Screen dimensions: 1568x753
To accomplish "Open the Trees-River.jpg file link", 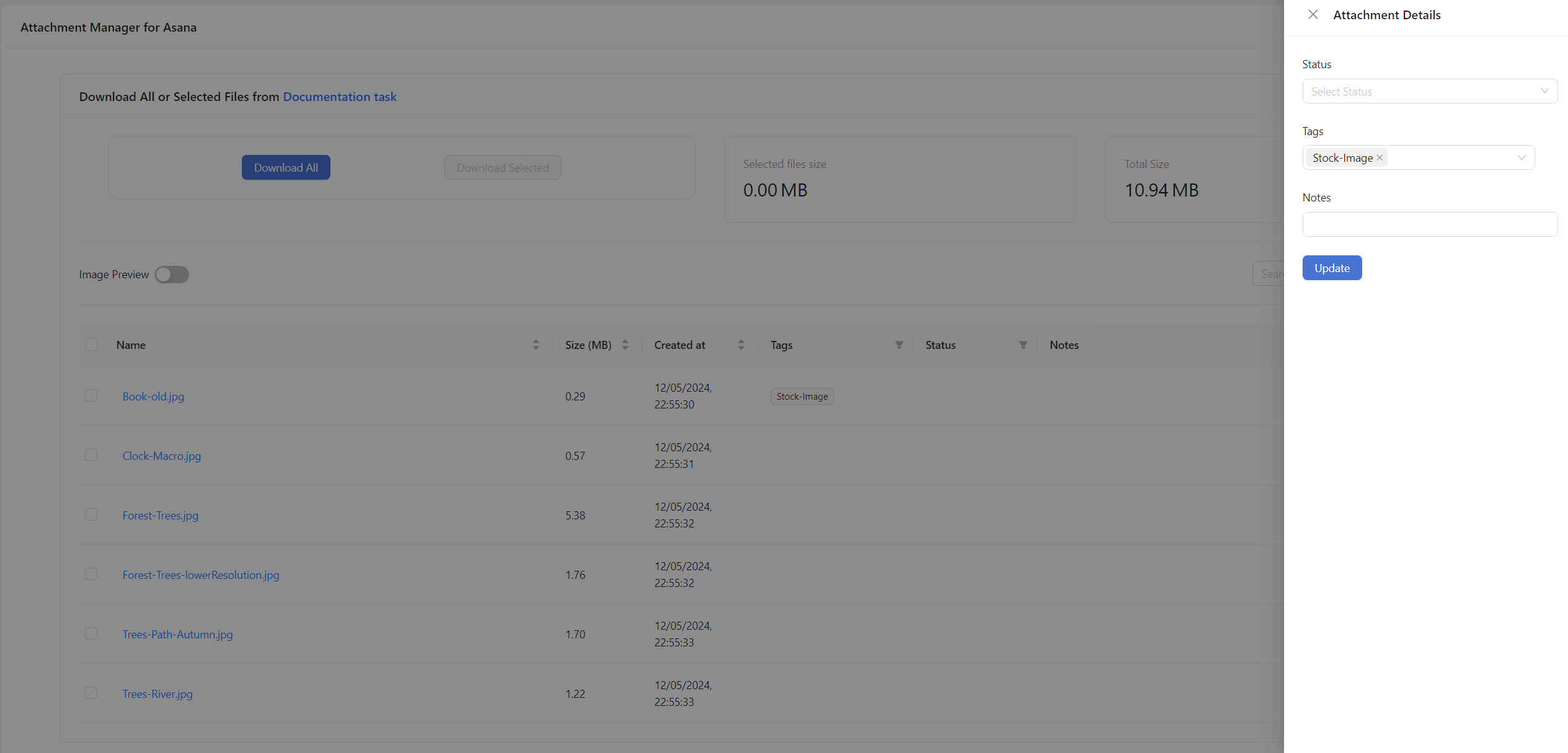I will click(157, 694).
